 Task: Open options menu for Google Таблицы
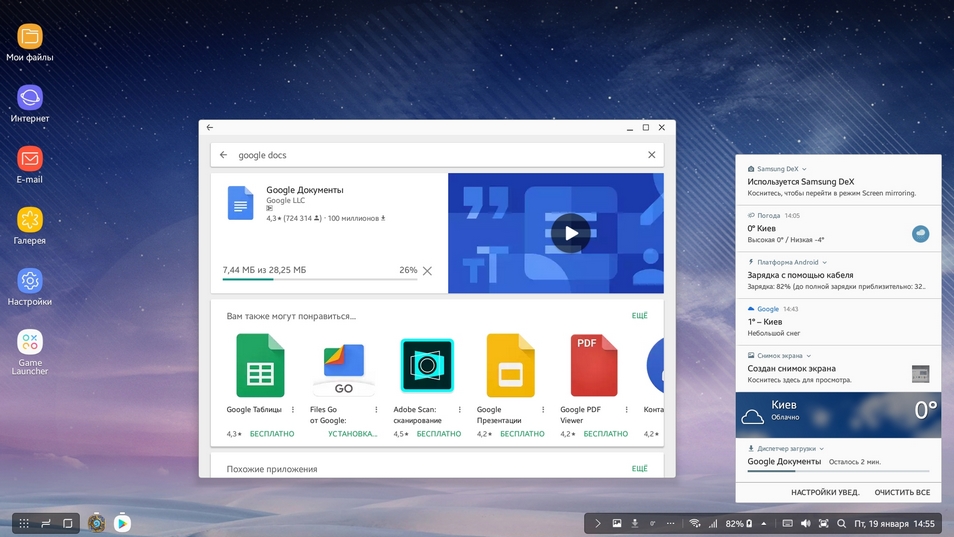point(293,410)
